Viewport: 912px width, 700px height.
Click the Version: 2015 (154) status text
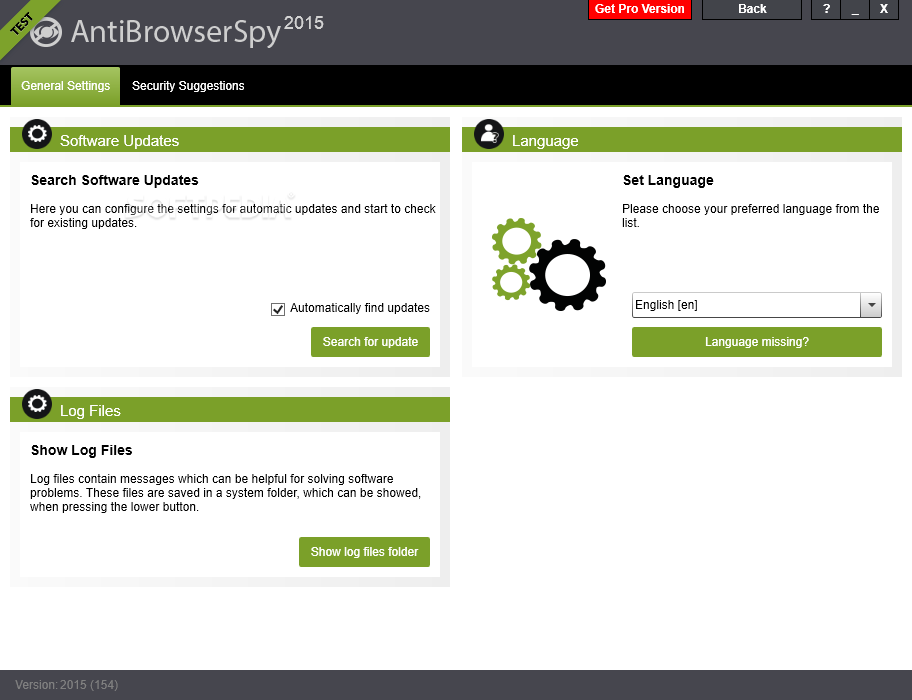coord(67,685)
